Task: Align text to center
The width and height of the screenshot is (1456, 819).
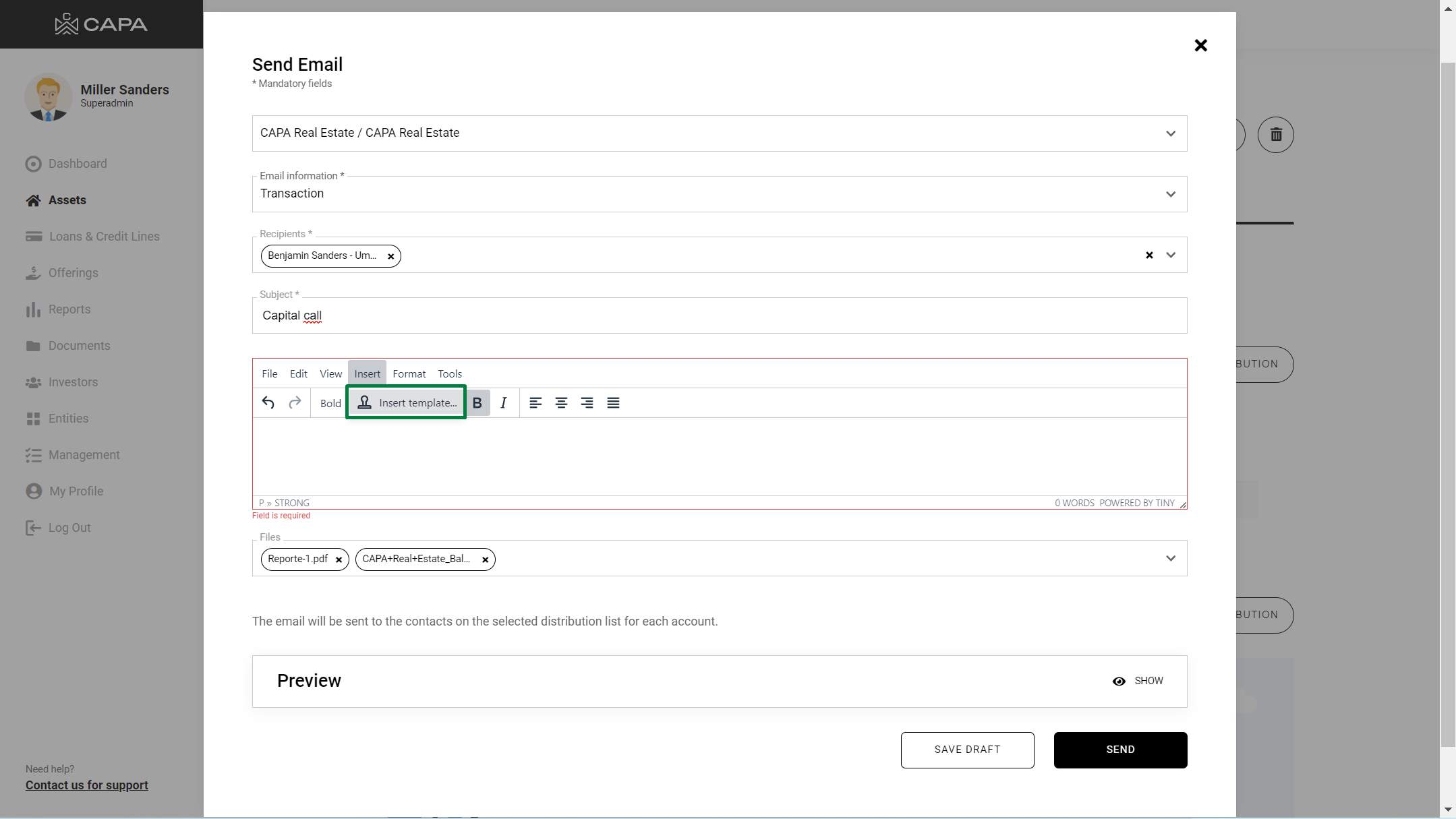Action: pyautogui.click(x=561, y=403)
